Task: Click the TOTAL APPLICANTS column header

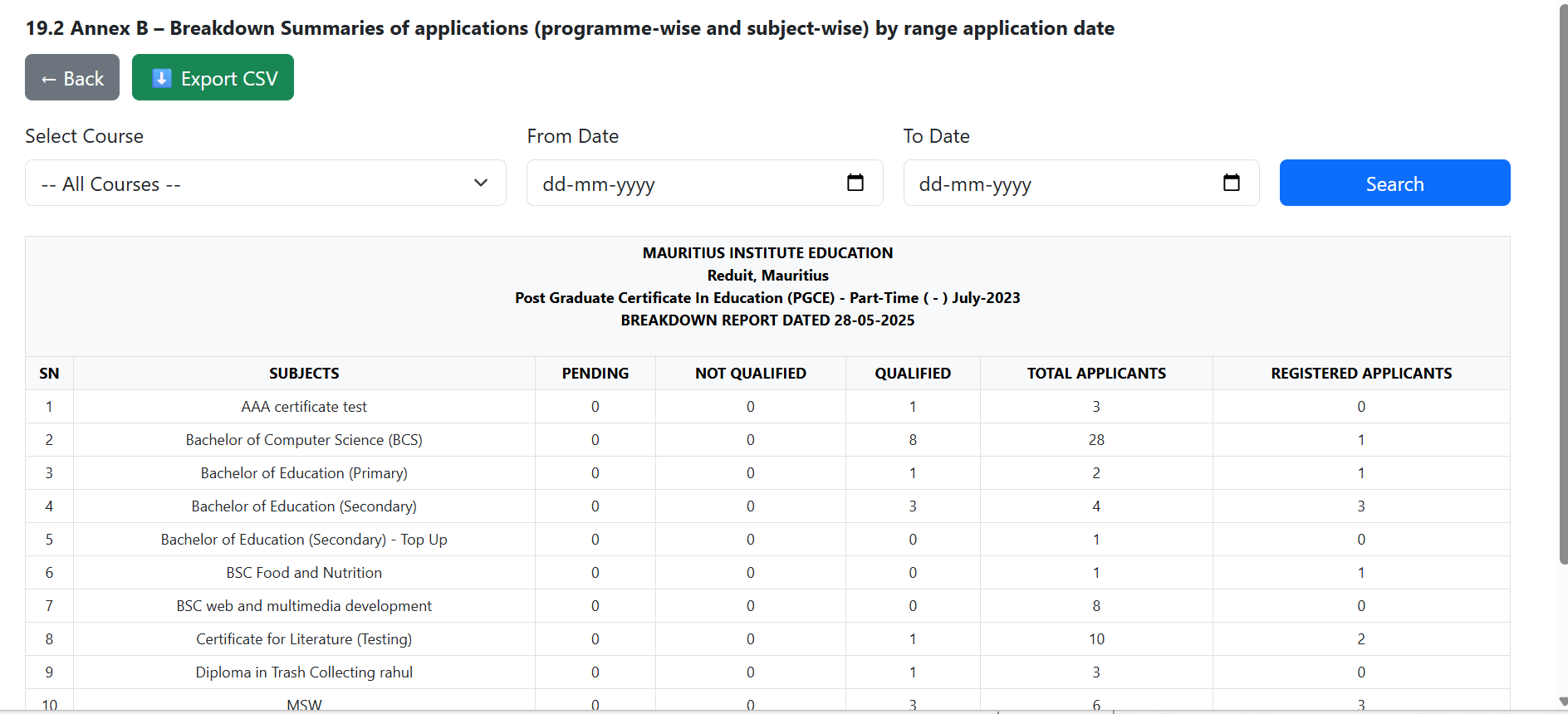Action: coord(1096,374)
